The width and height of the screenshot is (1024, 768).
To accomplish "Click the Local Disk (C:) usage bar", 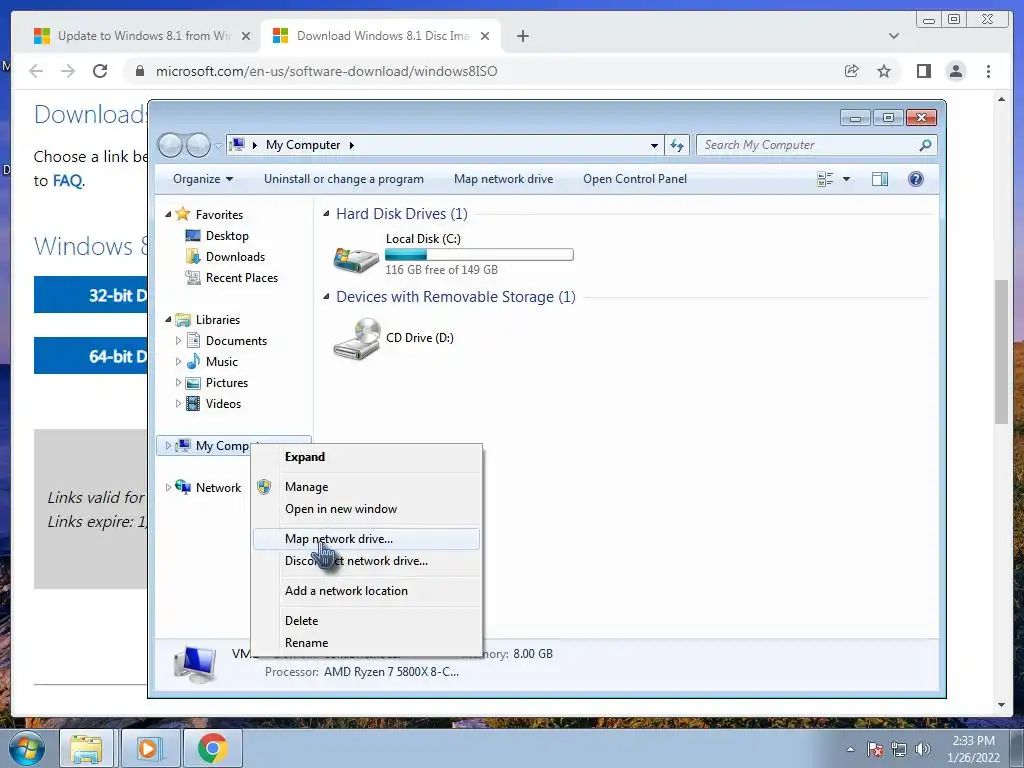I will tap(479, 255).
